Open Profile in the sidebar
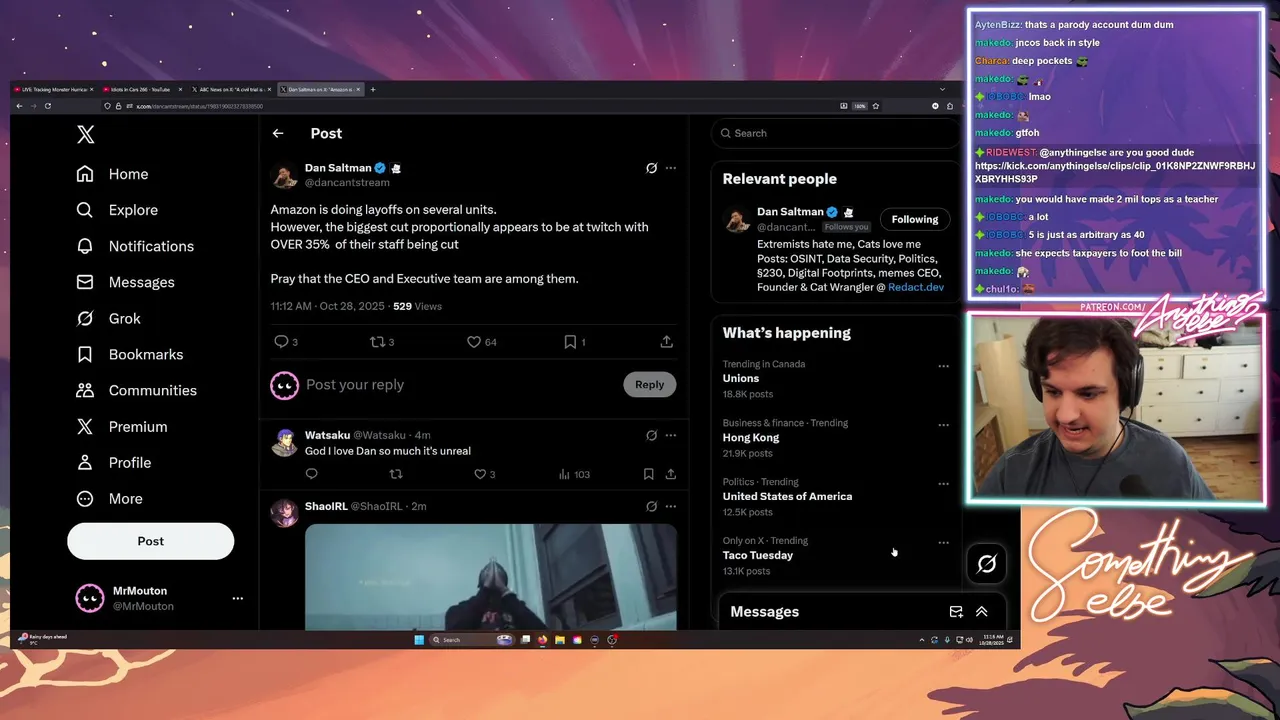This screenshot has height=720, width=1280. [114, 462]
